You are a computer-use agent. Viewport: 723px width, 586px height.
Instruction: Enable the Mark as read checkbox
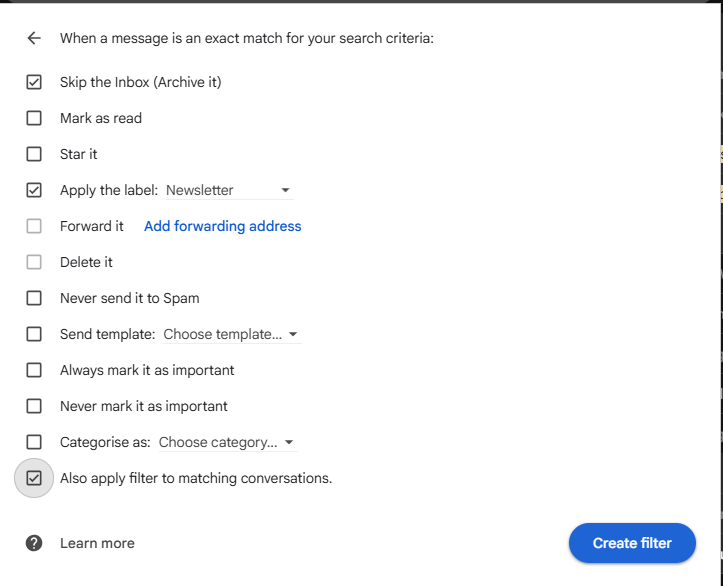click(34, 118)
